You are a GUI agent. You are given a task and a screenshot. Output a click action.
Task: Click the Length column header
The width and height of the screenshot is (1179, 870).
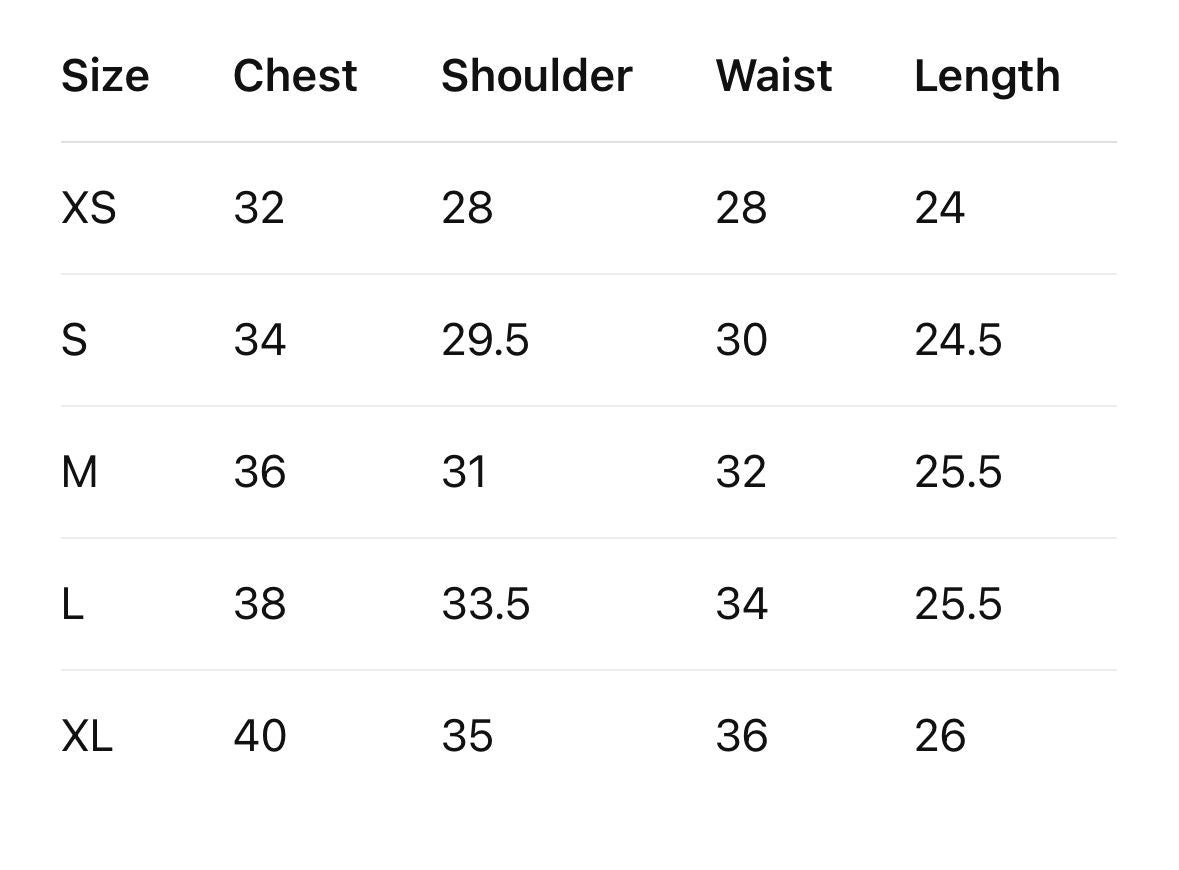click(x=987, y=76)
